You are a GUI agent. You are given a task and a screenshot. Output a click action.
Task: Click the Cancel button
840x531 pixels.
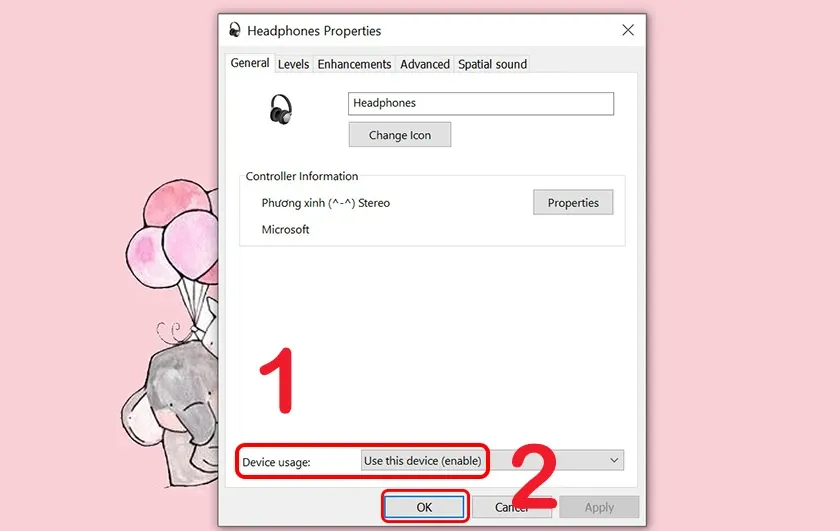(x=512, y=507)
